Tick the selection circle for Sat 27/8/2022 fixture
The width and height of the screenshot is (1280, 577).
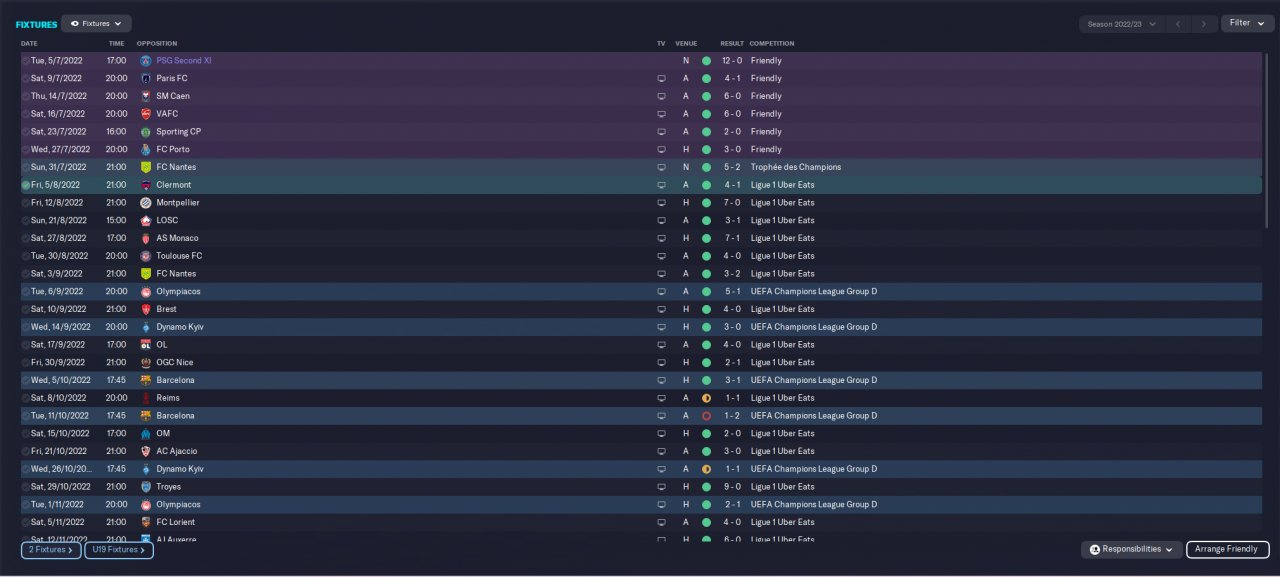(26, 238)
